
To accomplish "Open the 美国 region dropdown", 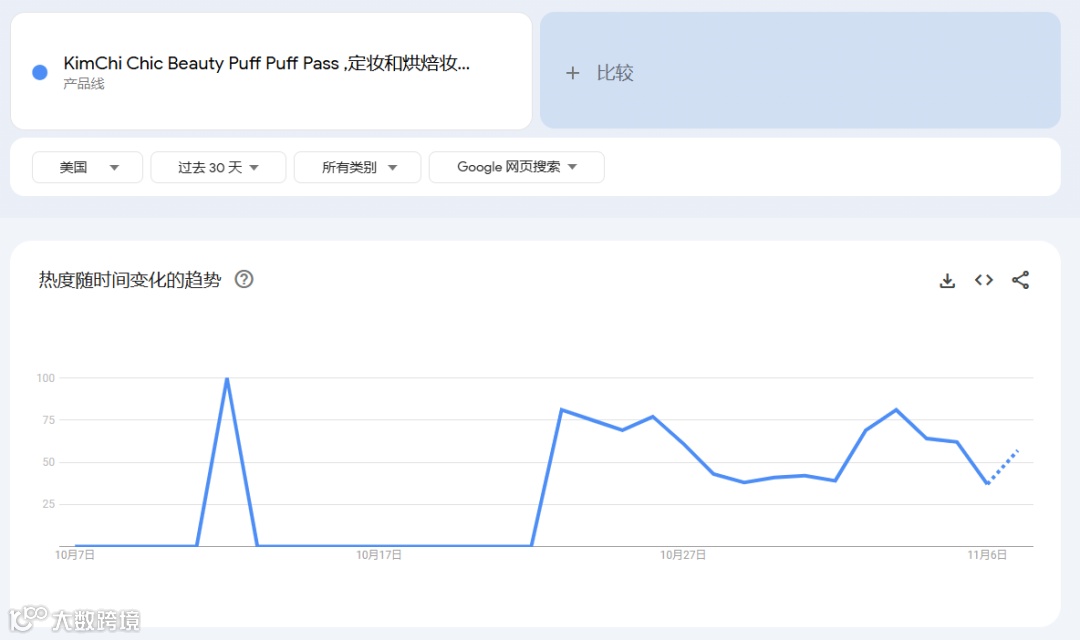I will pos(87,167).
